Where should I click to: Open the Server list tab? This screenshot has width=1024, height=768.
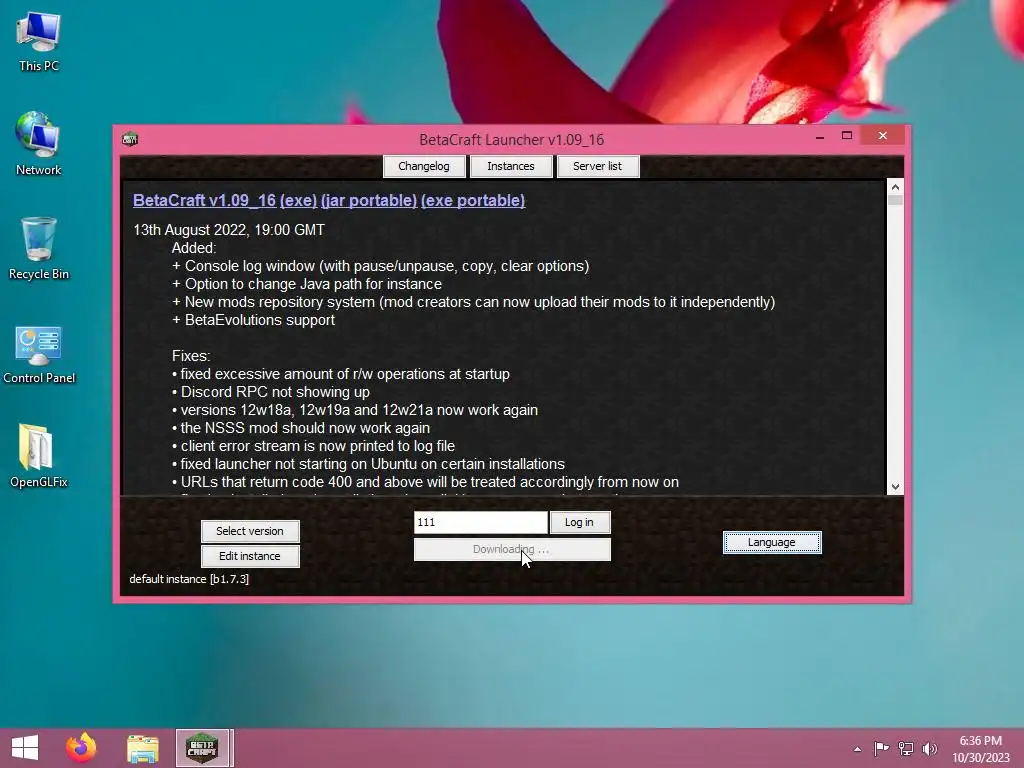598,166
